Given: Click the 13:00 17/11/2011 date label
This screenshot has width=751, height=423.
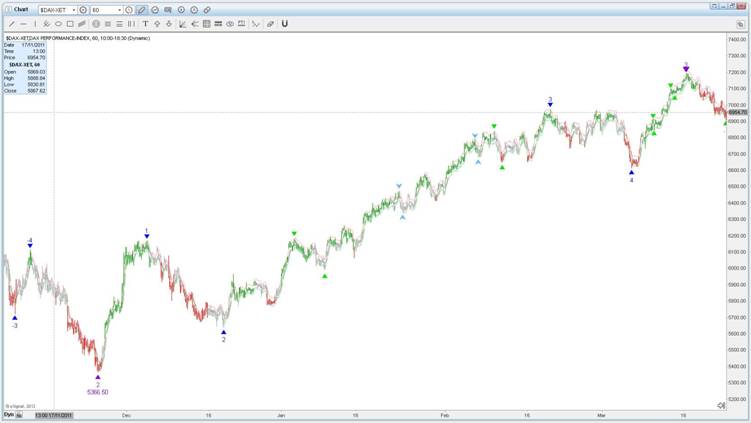Looking at the screenshot, I should [54, 414].
